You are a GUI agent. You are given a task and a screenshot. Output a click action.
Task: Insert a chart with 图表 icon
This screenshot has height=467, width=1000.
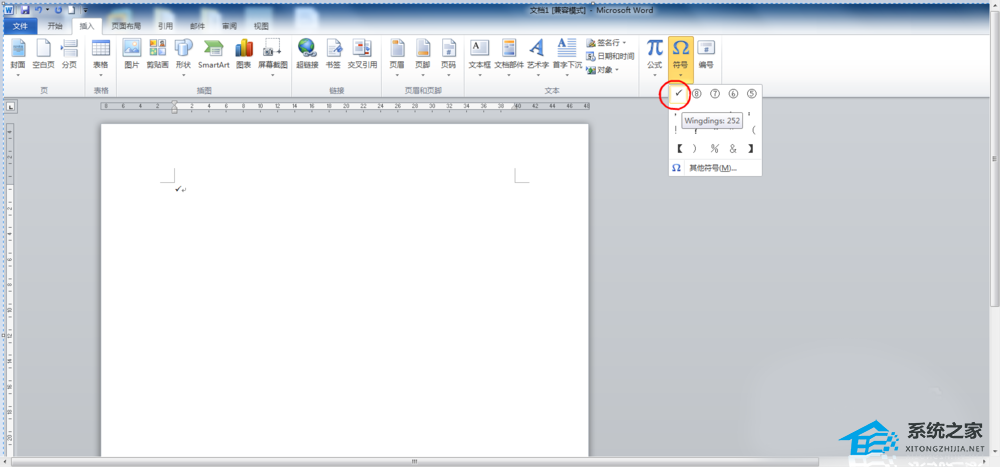click(x=244, y=56)
